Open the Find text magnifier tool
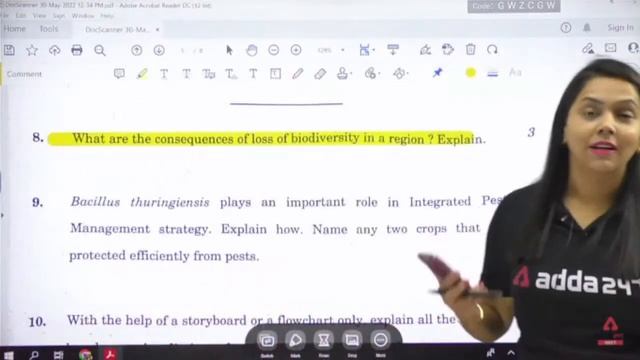Image resolution: width=640 pixels, height=360 pixels. [x=100, y=50]
